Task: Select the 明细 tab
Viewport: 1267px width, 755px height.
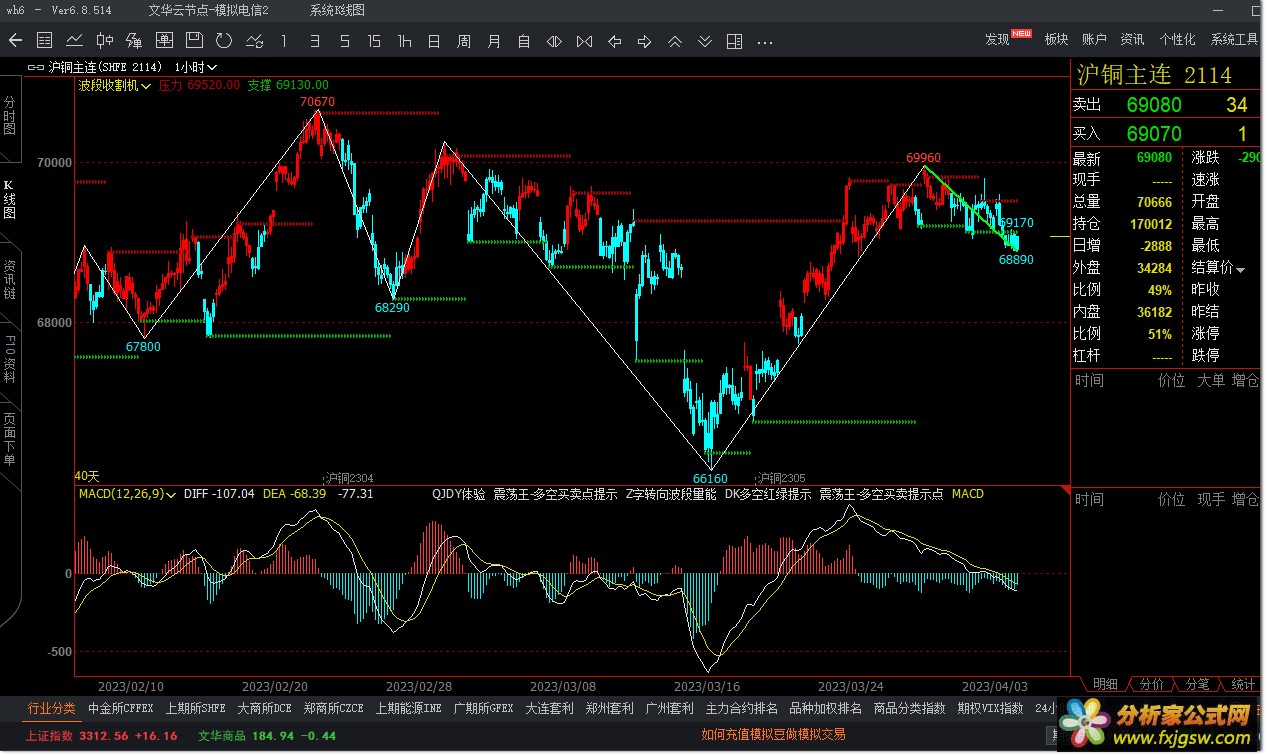Action: pos(1105,684)
